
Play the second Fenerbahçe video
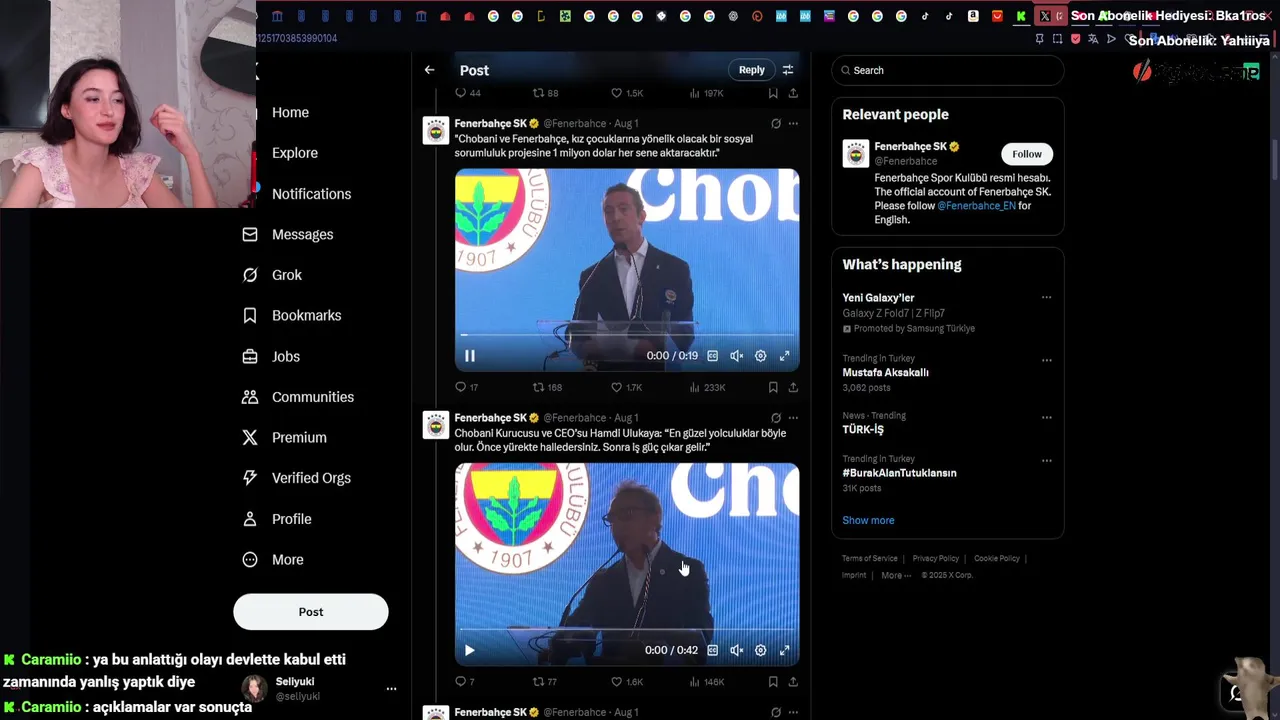click(469, 650)
